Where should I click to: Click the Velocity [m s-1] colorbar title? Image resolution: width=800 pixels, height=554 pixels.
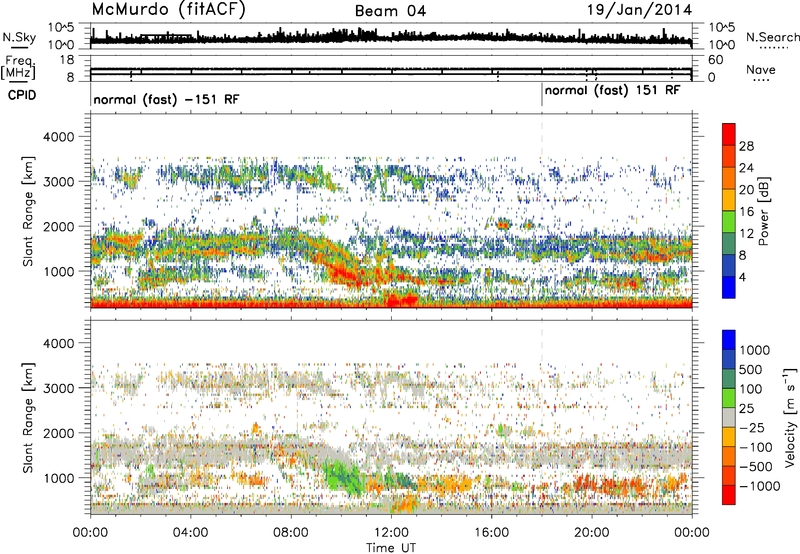click(x=790, y=417)
